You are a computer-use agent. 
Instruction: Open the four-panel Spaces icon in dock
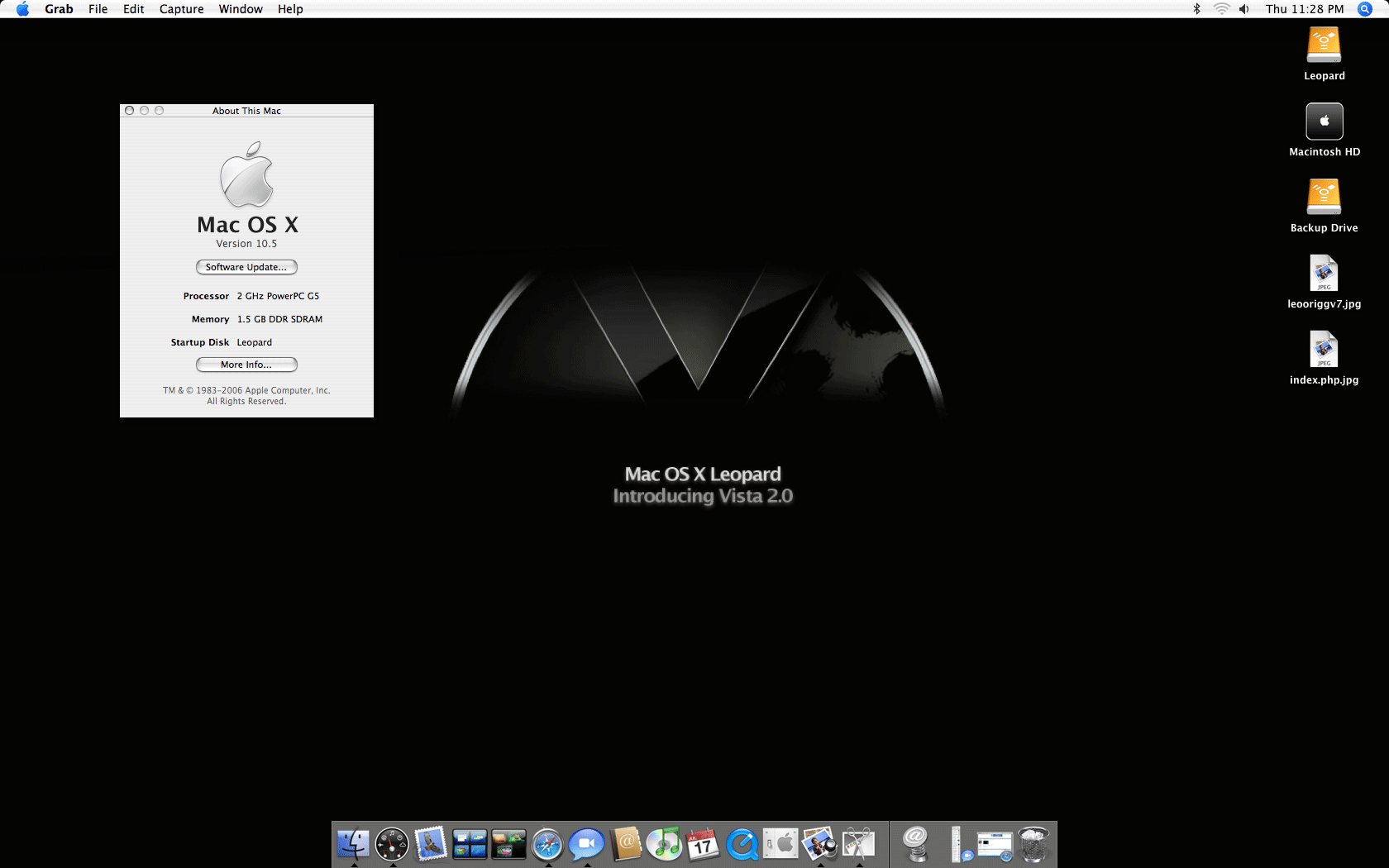[x=470, y=844]
